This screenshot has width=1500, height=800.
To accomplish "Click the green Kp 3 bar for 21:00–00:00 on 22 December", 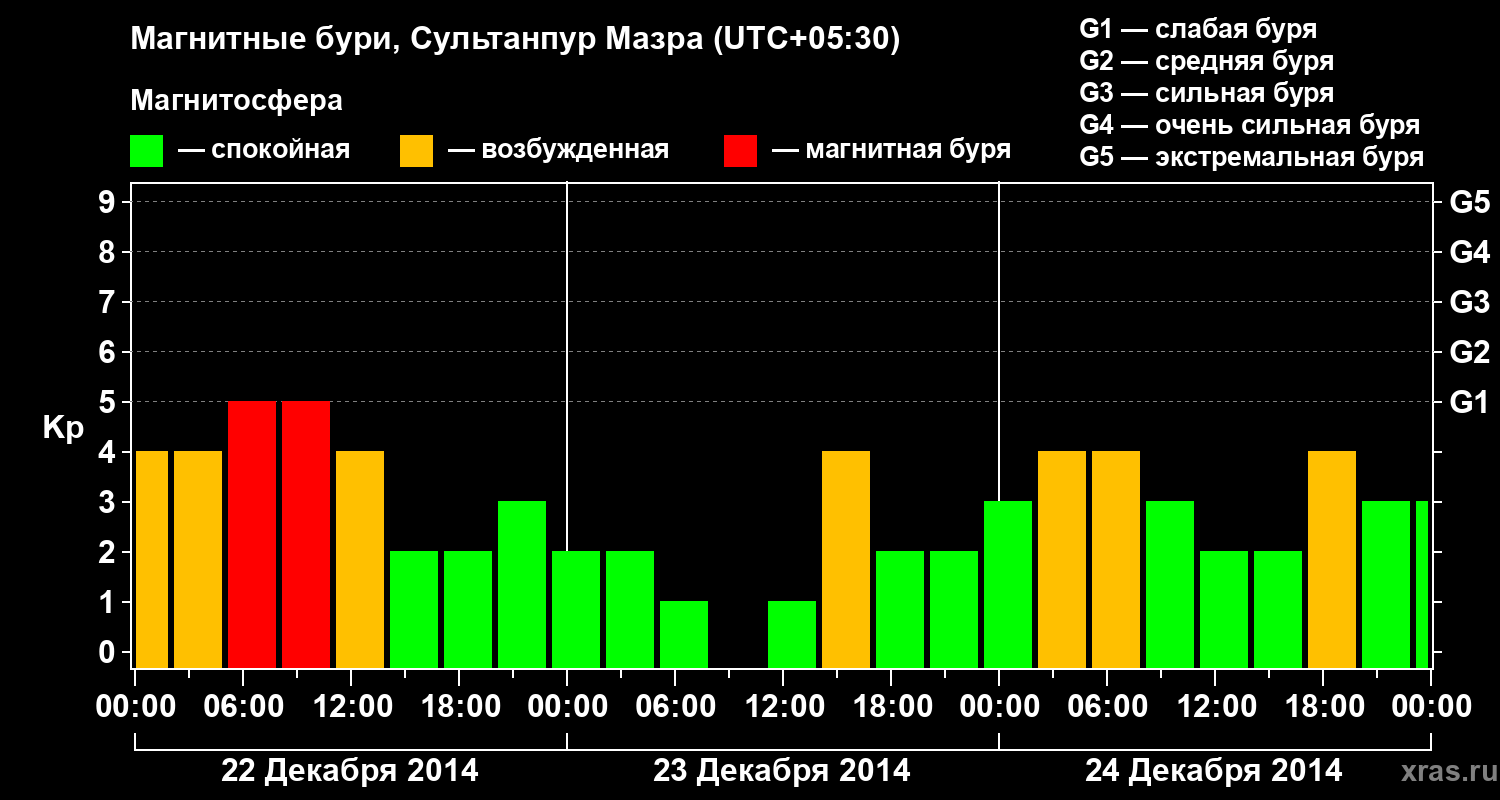I will click(522, 584).
